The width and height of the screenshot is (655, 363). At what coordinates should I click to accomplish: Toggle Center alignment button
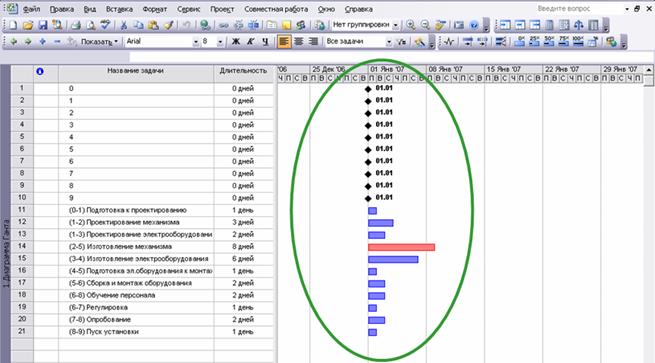pos(298,41)
